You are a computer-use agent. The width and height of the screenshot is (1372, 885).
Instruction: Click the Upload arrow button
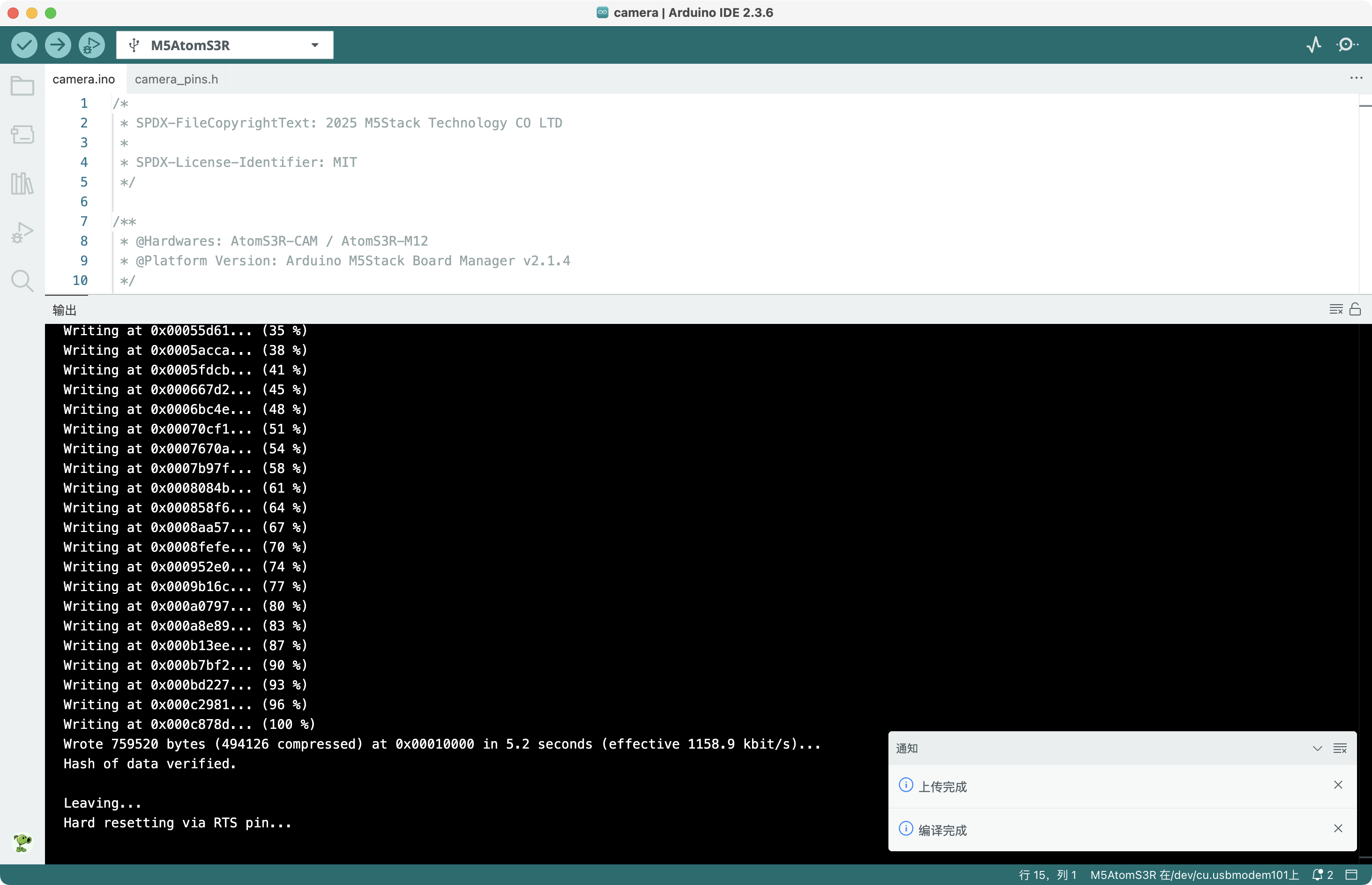click(x=58, y=45)
